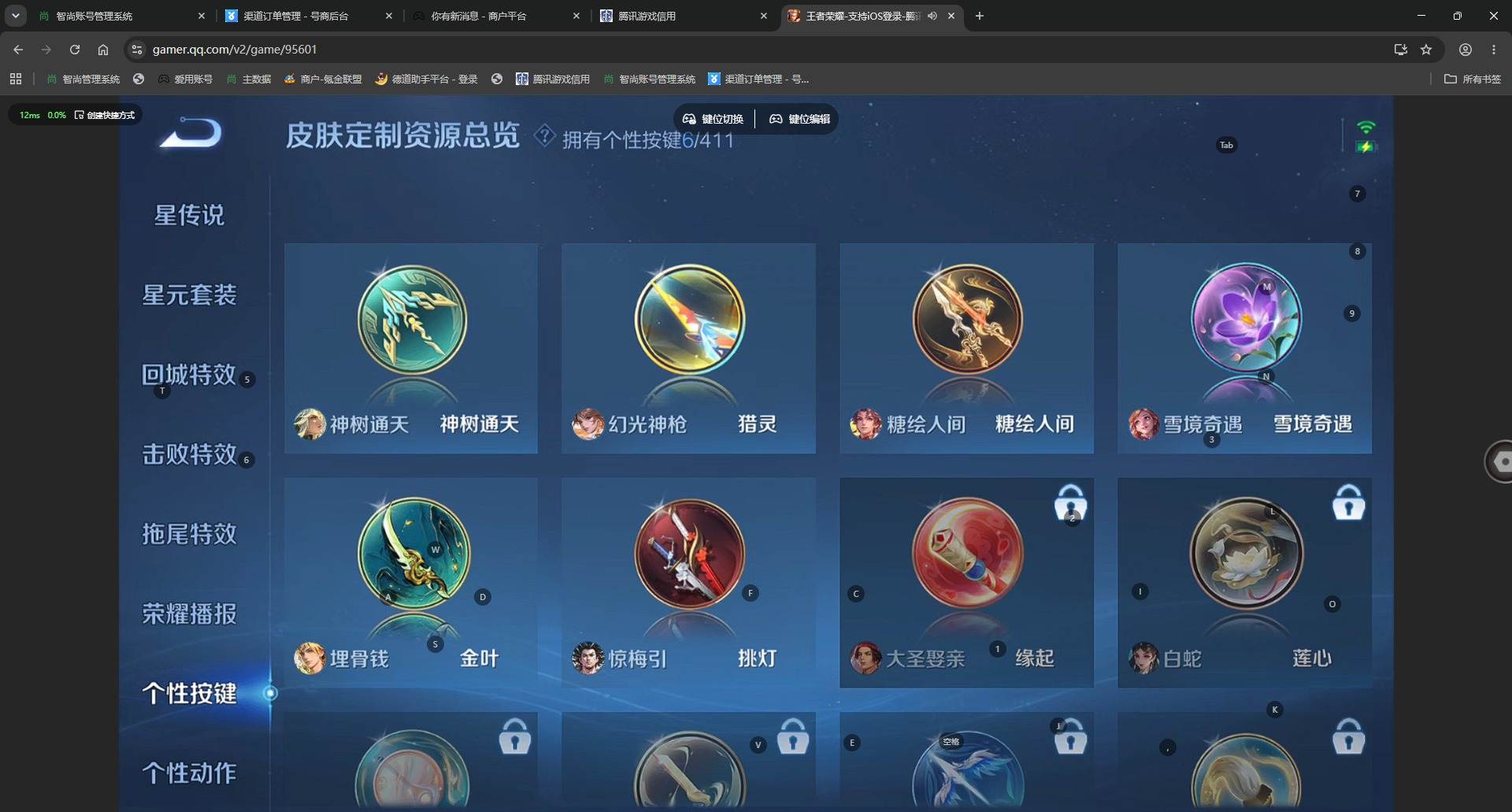Open a new browser tab

pos(980,16)
